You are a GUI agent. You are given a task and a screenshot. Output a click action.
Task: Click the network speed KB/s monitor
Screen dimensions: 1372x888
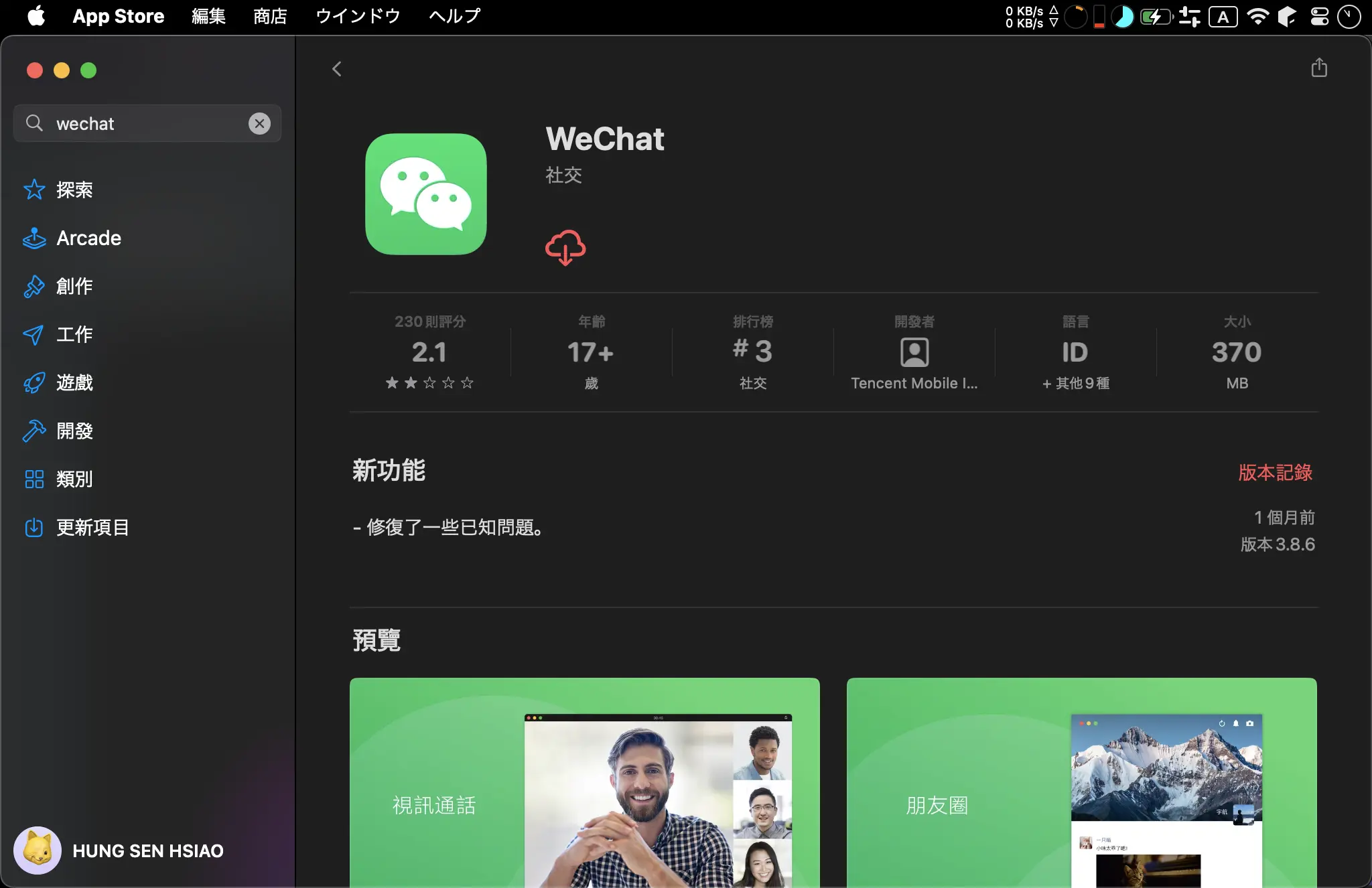click(x=1032, y=16)
